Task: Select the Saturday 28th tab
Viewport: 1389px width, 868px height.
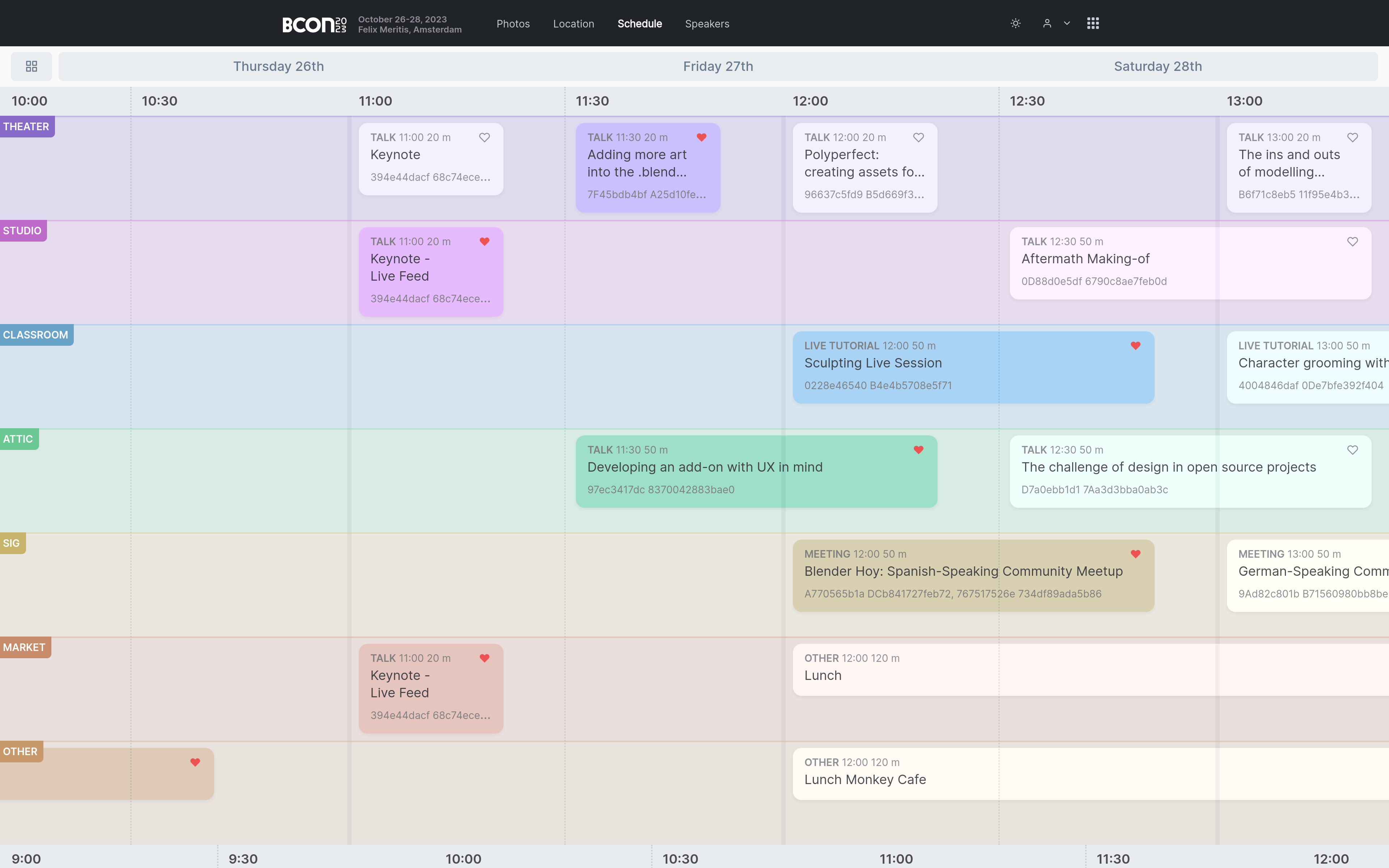Action: pos(1158,67)
